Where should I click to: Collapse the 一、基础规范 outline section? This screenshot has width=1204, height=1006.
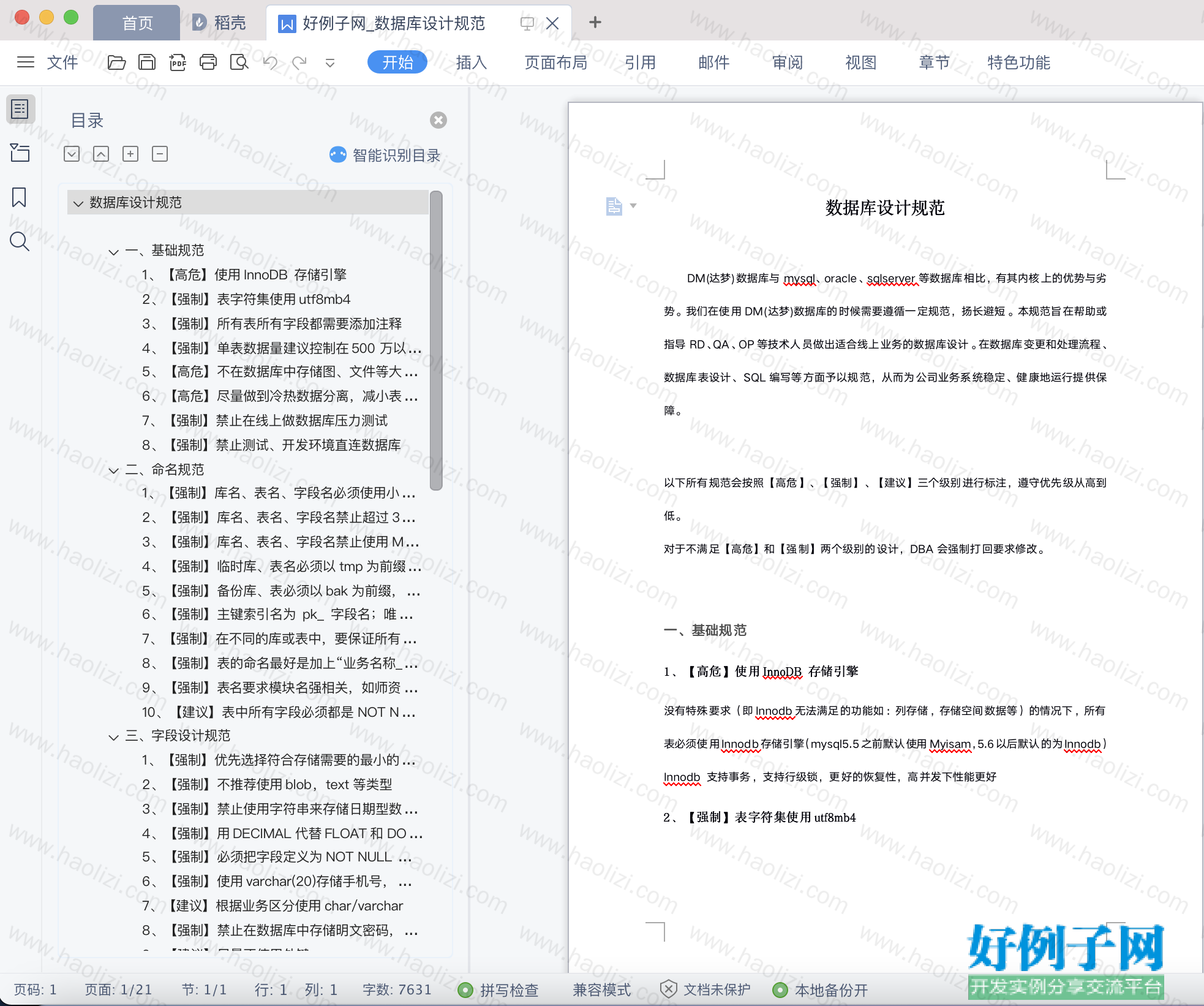[113, 251]
